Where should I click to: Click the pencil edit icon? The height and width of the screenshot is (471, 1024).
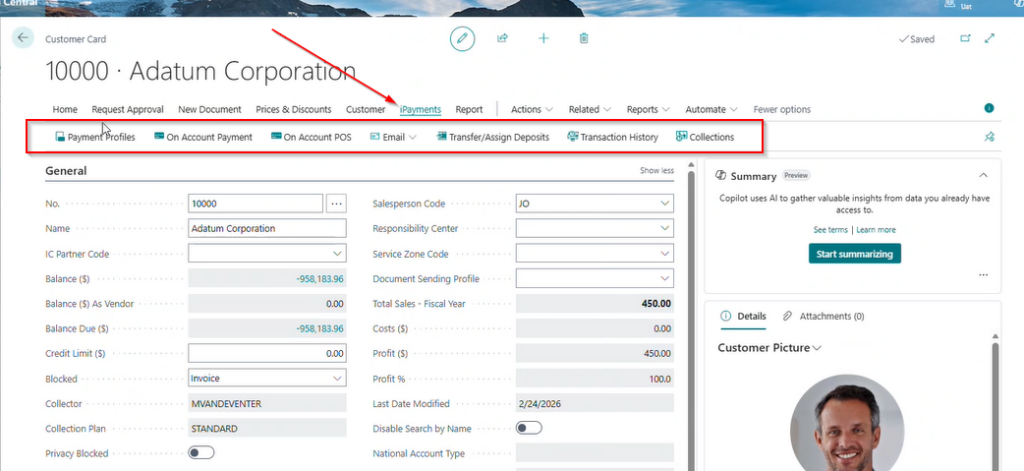coord(462,39)
